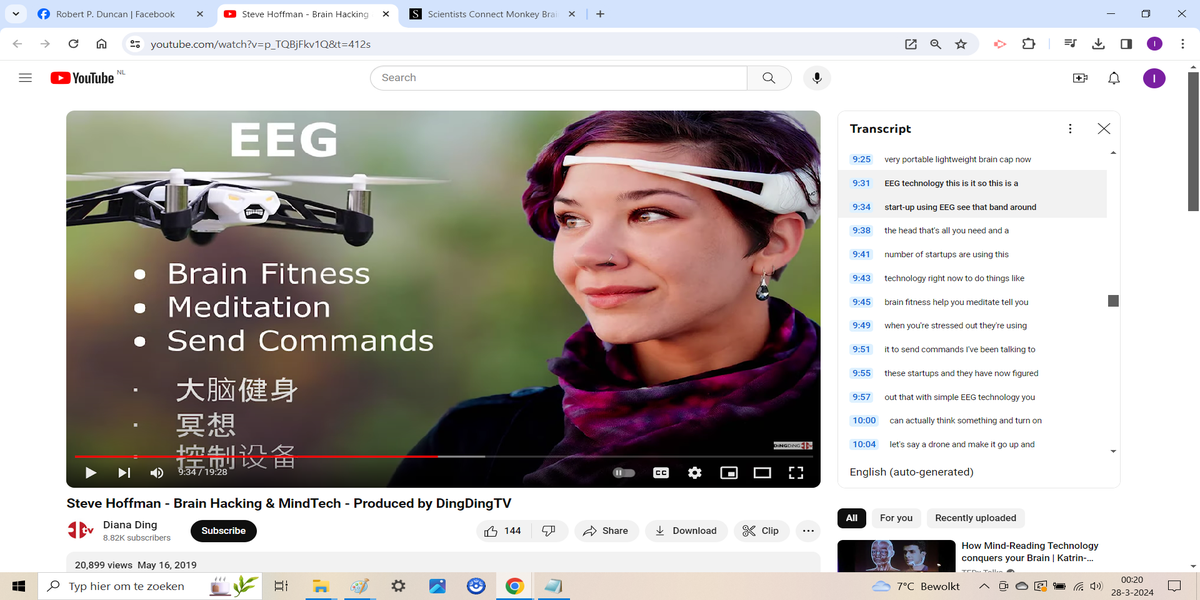This screenshot has height=600, width=1200.
Task: Open the YouTube account avatar menu
Action: (1154, 78)
